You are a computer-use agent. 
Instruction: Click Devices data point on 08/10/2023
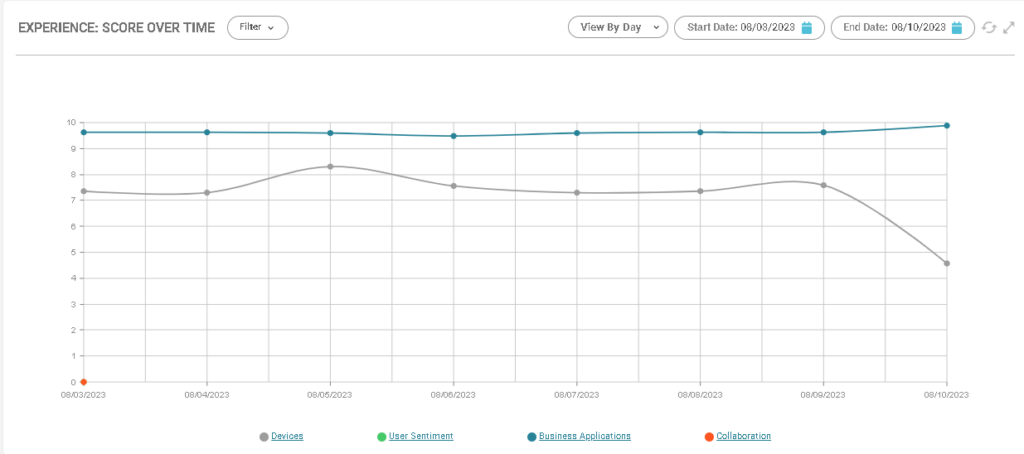(x=947, y=263)
